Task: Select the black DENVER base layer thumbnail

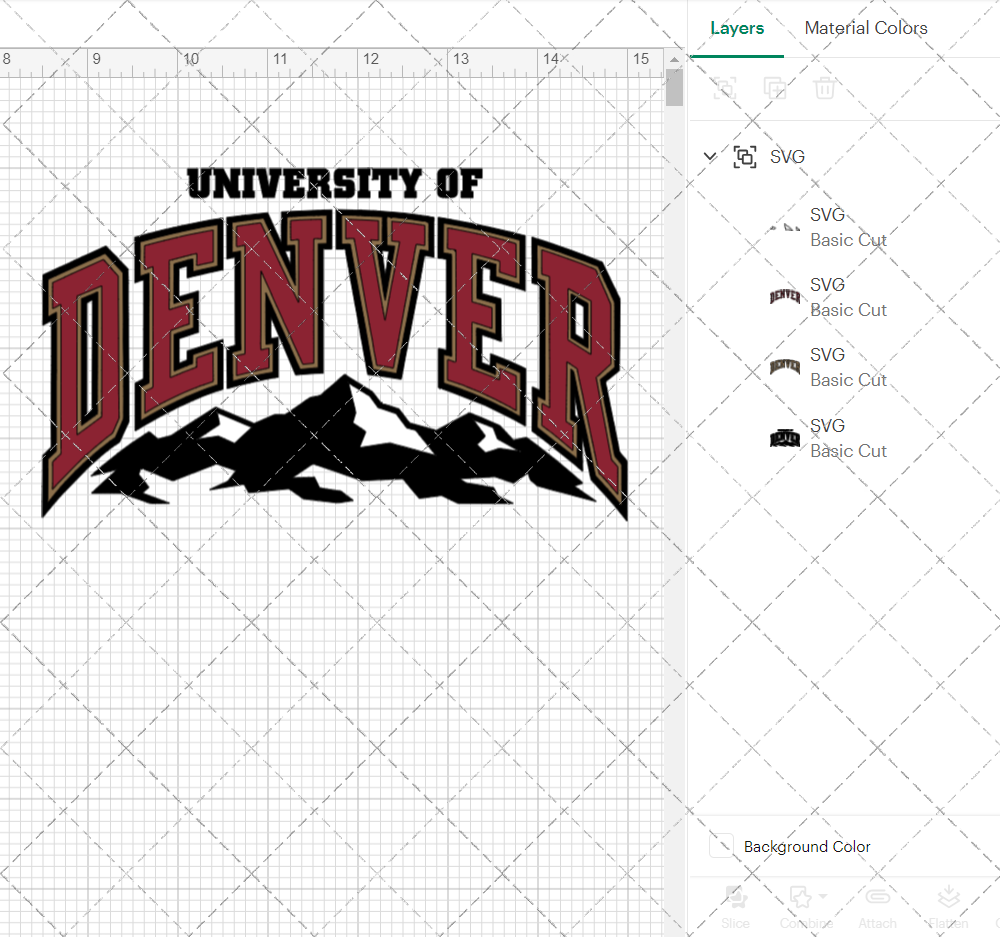Action: pyautogui.click(x=784, y=438)
